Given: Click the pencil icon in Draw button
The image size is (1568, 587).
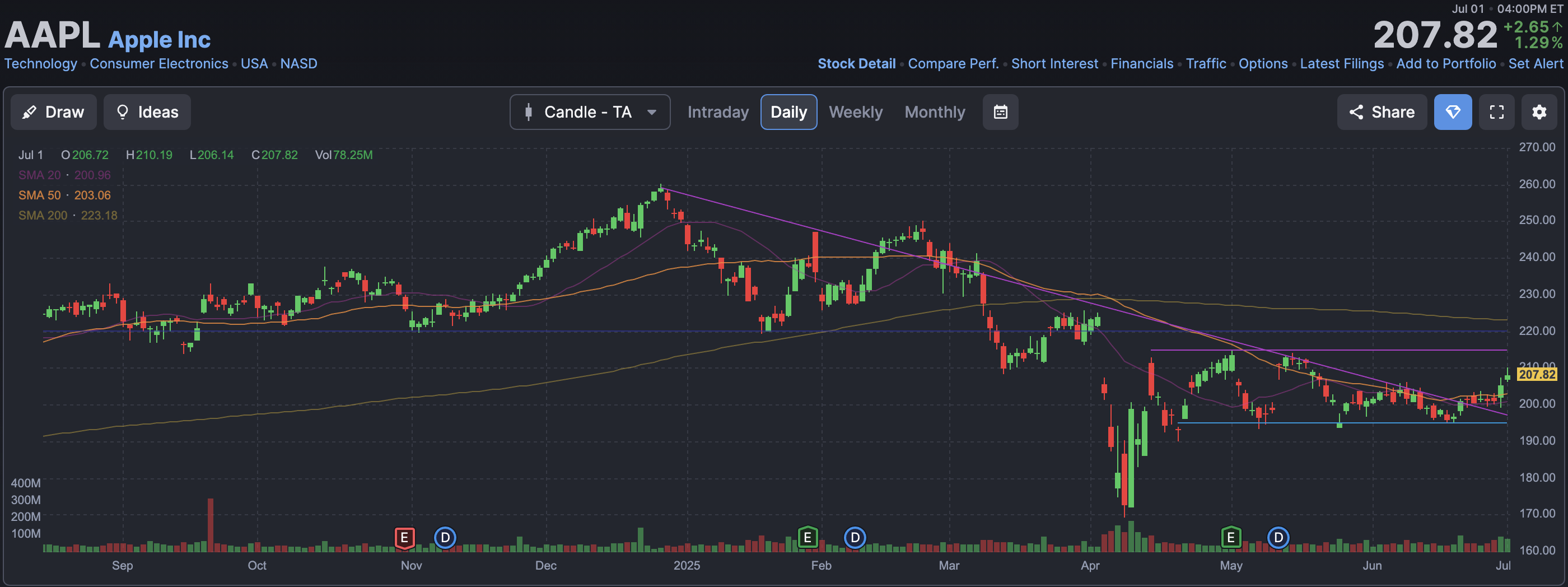Looking at the screenshot, I should pyautogui.click(x=29, y=112).
